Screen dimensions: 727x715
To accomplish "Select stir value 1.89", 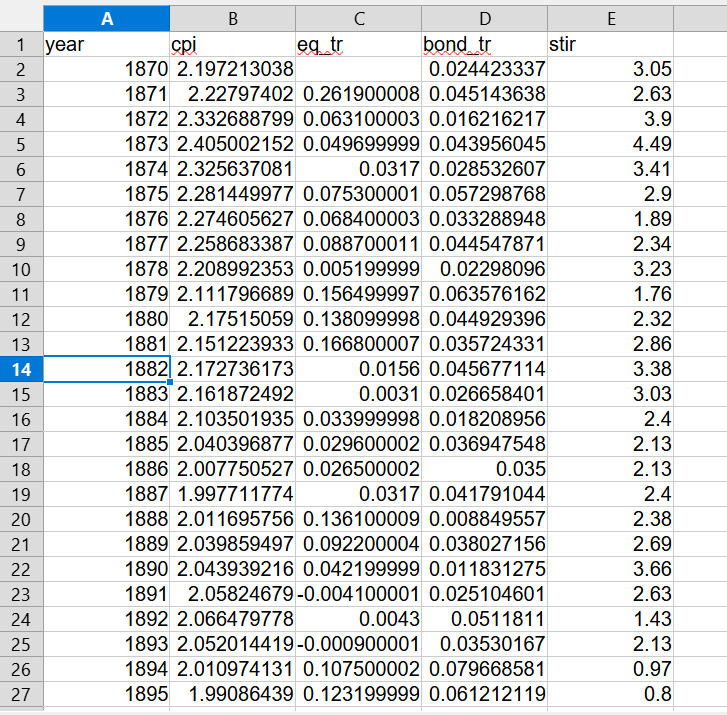I will (611, 219).
